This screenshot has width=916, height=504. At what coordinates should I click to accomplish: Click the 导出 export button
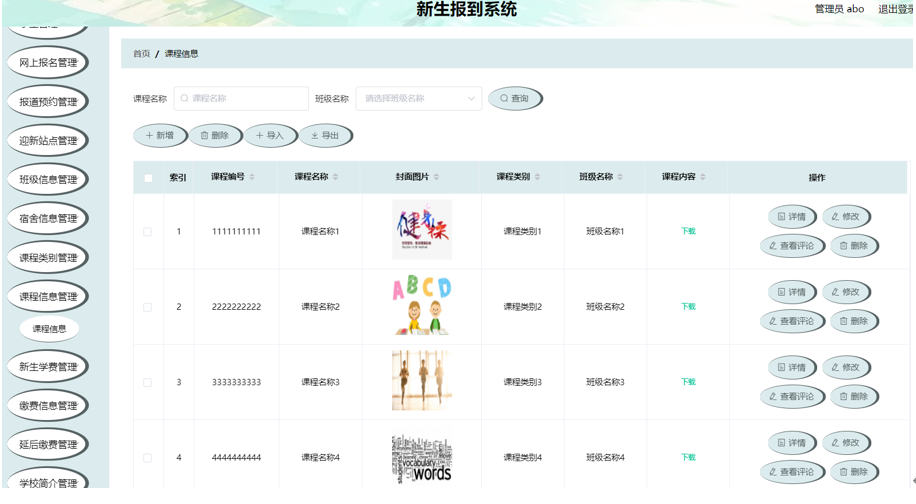coord(325,135)
